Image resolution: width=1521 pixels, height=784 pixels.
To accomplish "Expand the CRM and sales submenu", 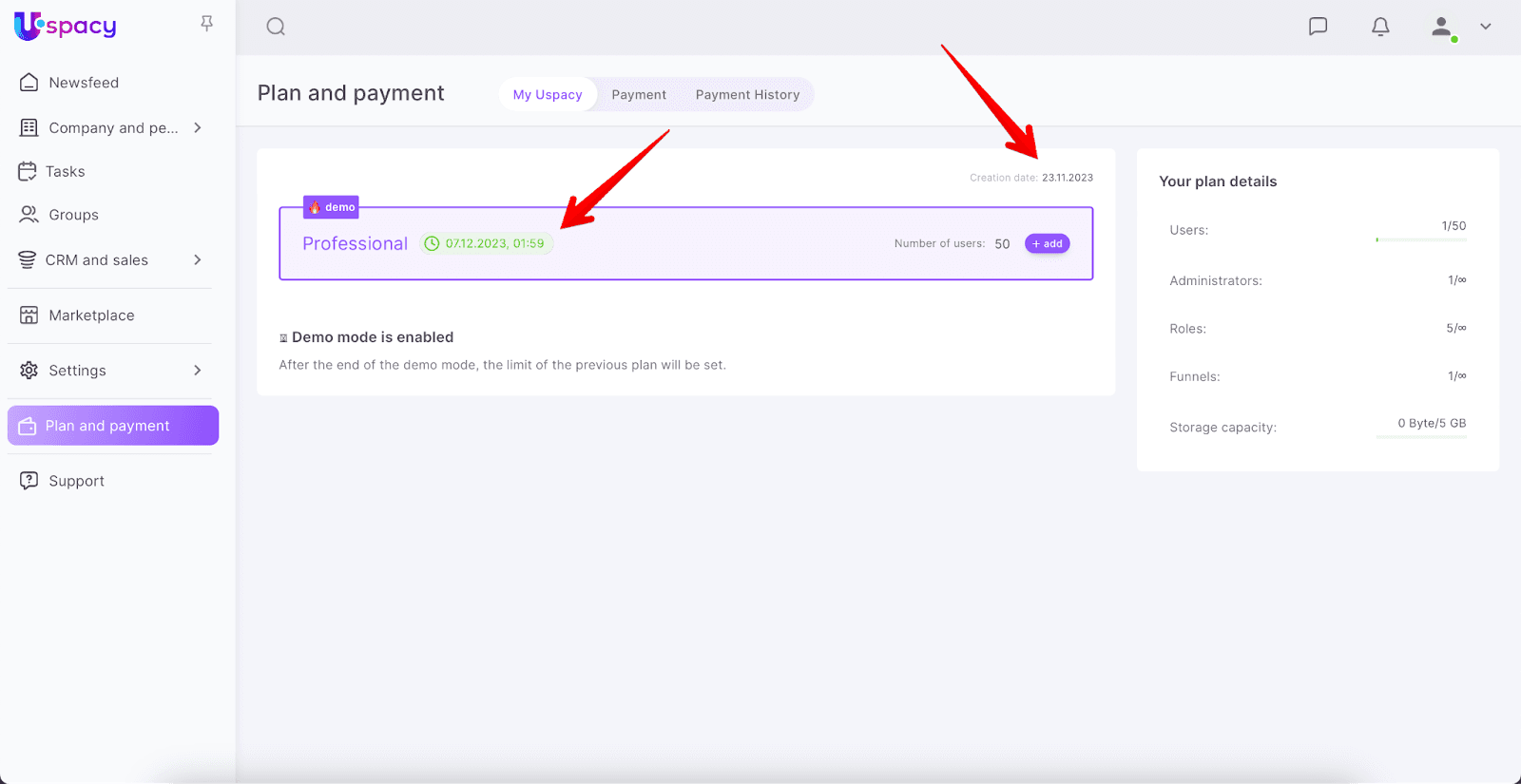I will 198,259.
